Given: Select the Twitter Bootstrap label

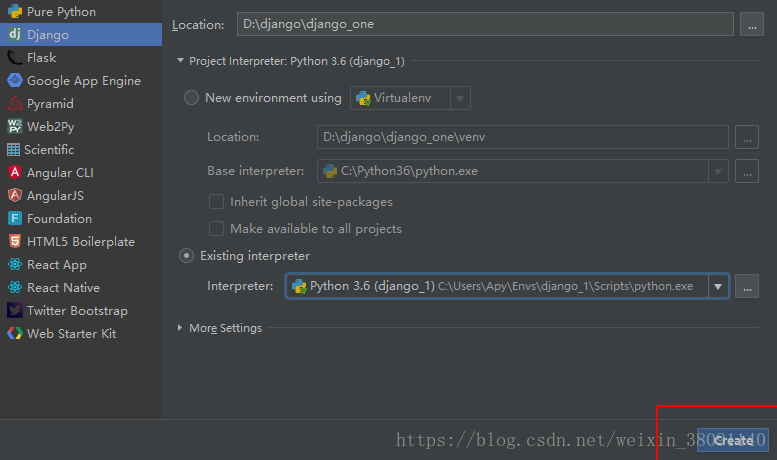Looking at the screenshot, I should click(77, 310).
